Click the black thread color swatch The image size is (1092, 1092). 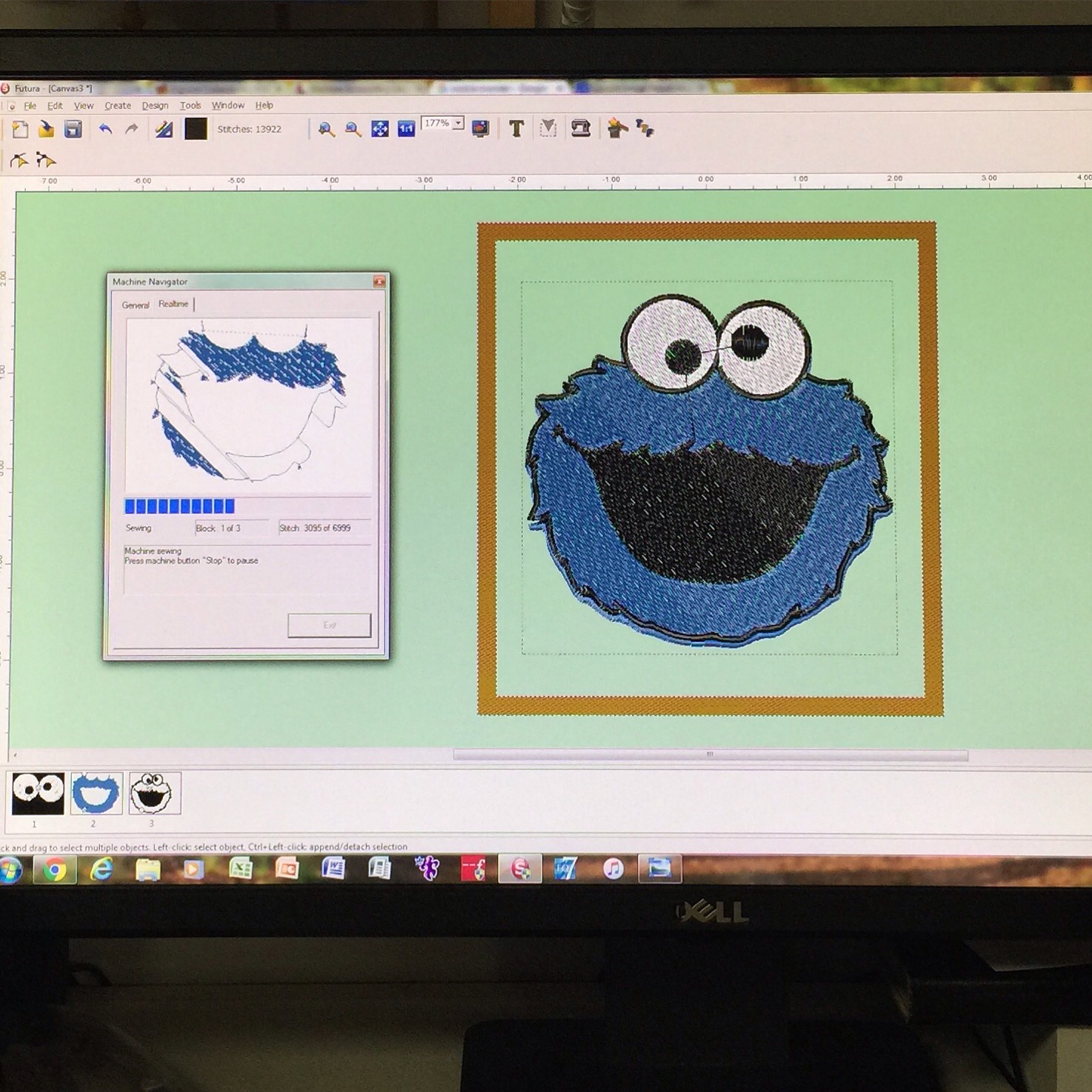[x=196, y=129]
